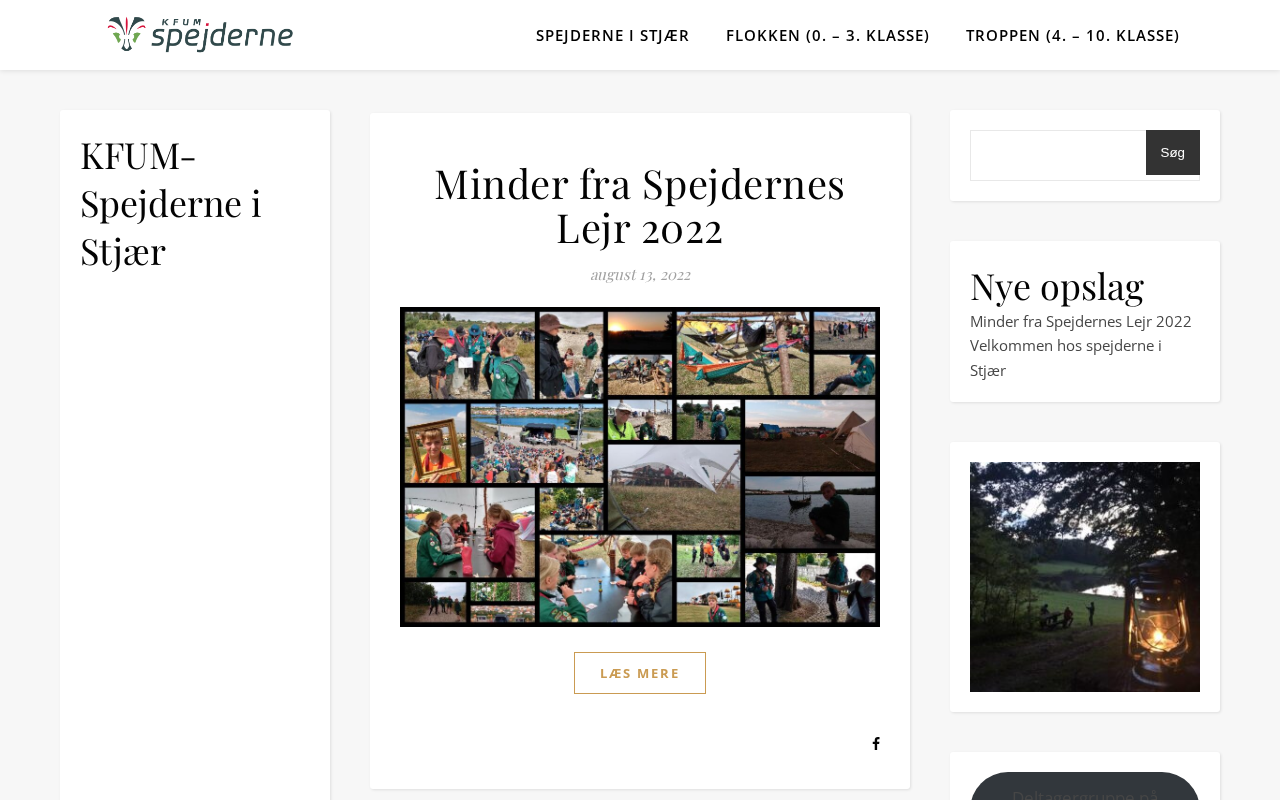Click the green scout emblem in the logo
This screenshot has height=800, width=1280.
[x=126, y=35]
